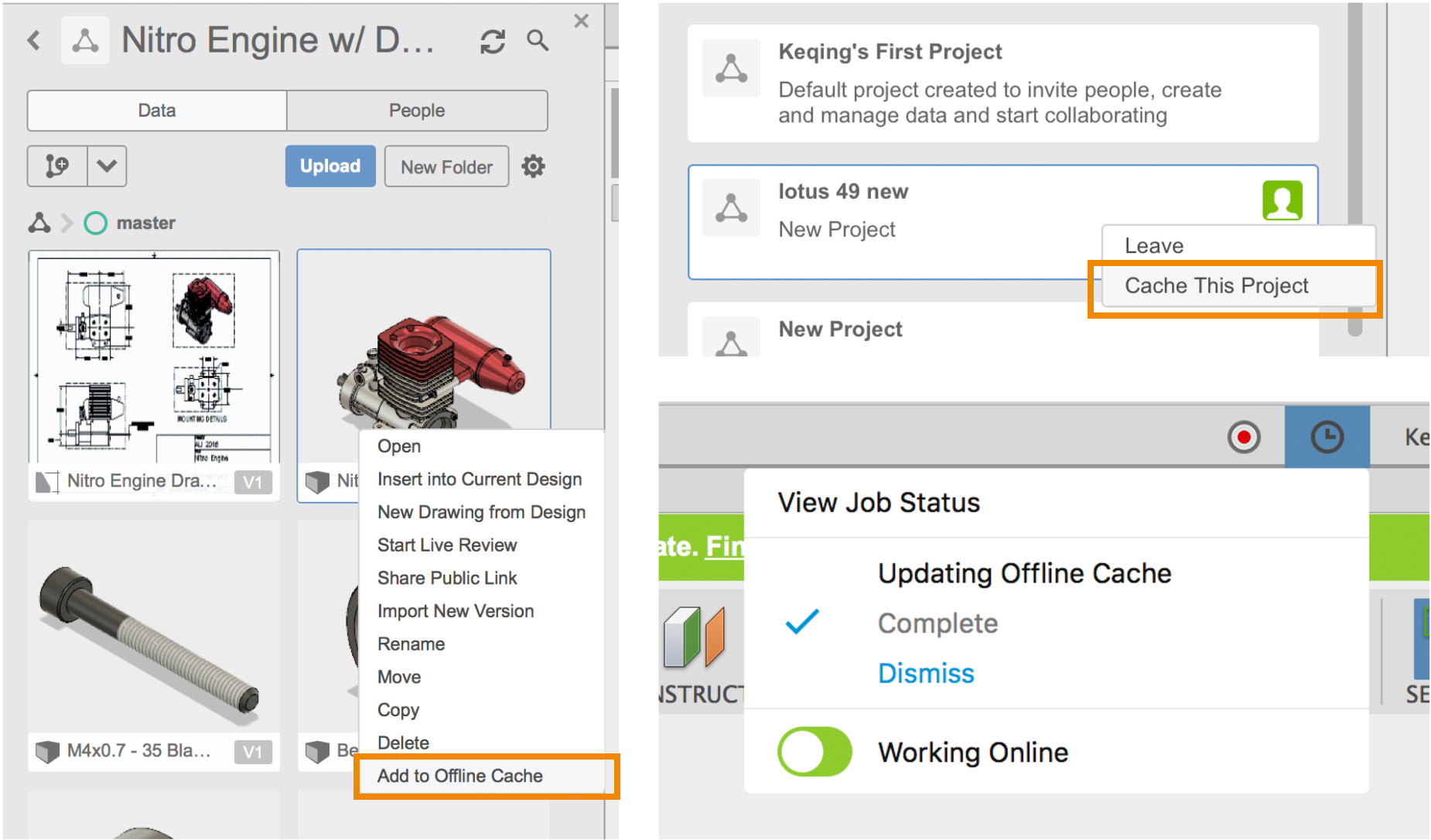Image resolution: width=1431 pixels, height=840 pixels.
Task: Click the branch icon button
Action: pos(57,166)
